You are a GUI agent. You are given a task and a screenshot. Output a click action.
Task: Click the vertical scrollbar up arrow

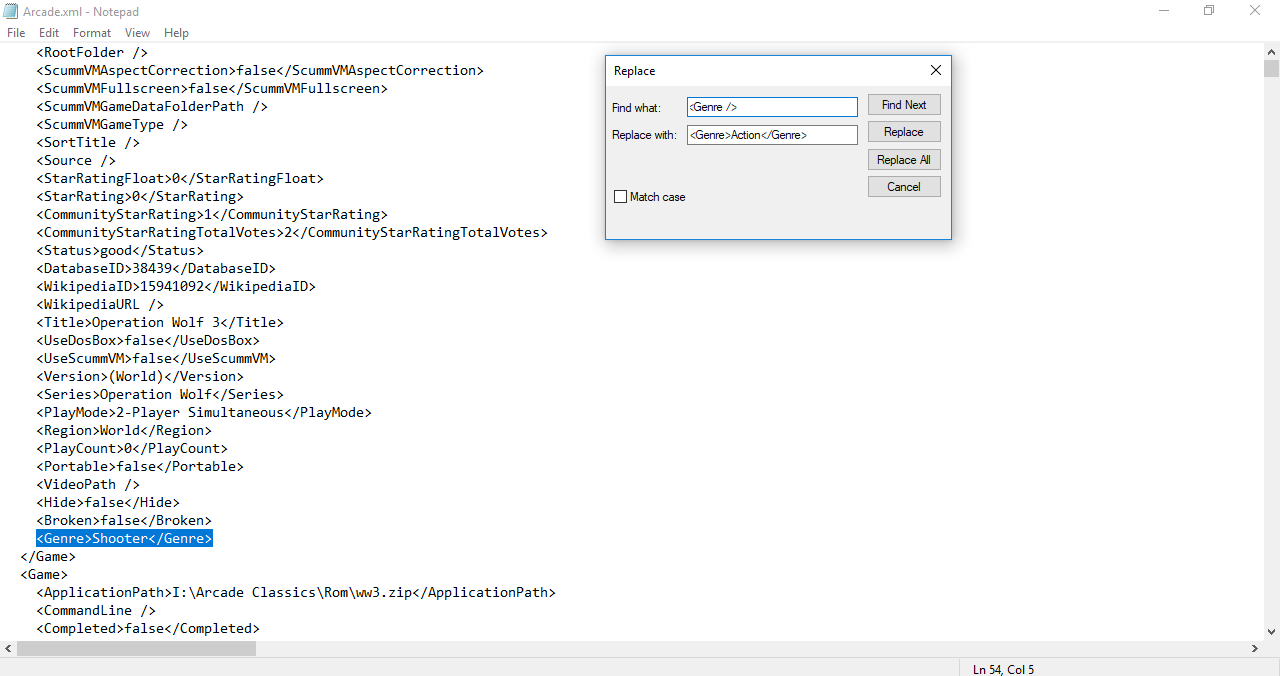click(1271, 51)
